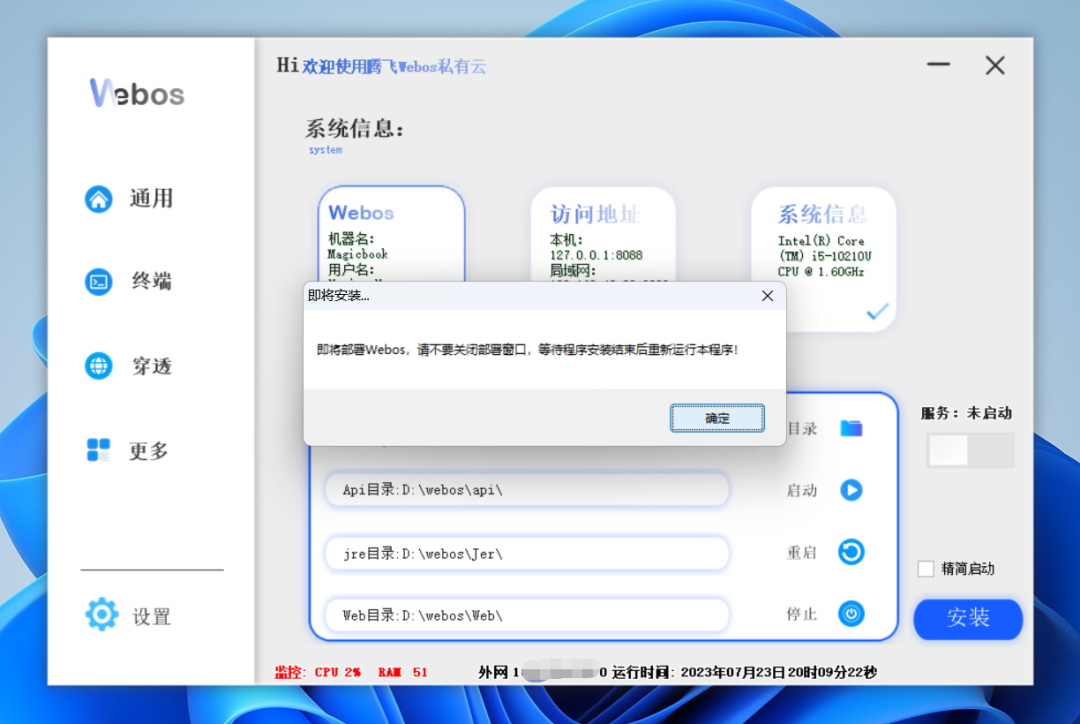Click the restart icon next to 重启
Screen dimensions: 1080x724
coord(851,552)
